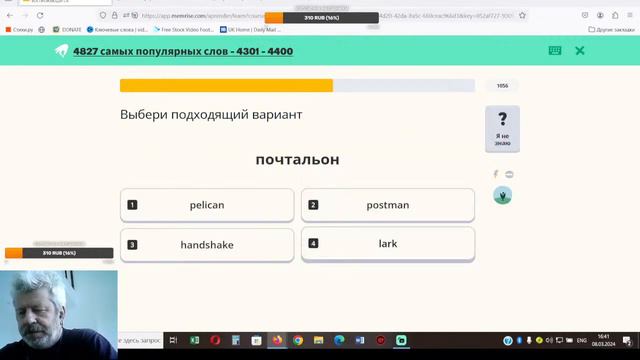
Task: Click the shield tracking protection icon
Action: (103, 16)
